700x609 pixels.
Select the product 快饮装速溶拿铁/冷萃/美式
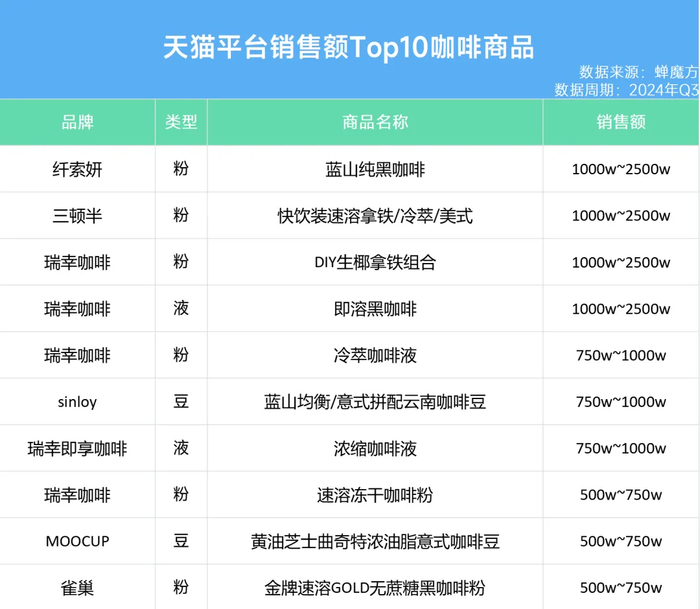(375, 216)
